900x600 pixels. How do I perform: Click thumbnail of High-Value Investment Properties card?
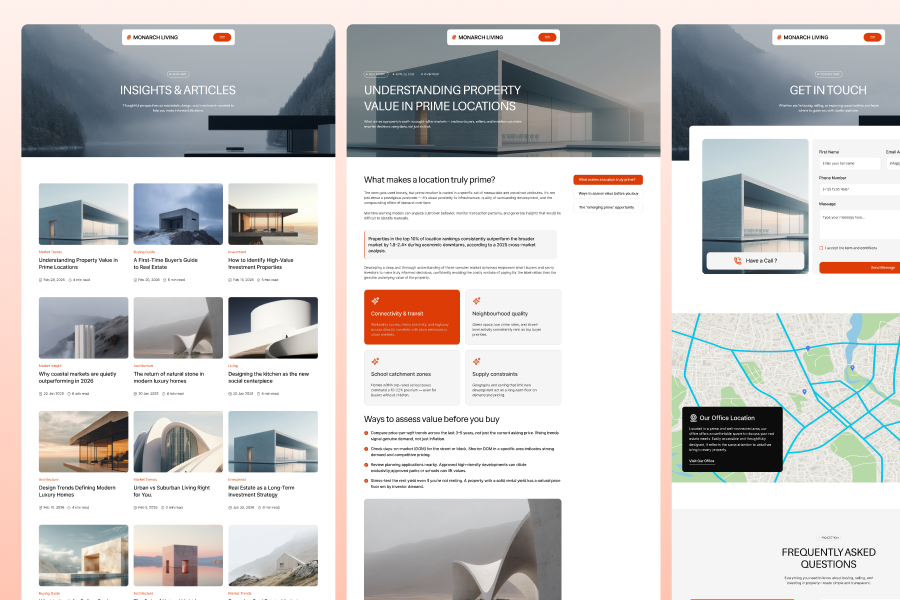pyautogui.click(x=273, y=214)
